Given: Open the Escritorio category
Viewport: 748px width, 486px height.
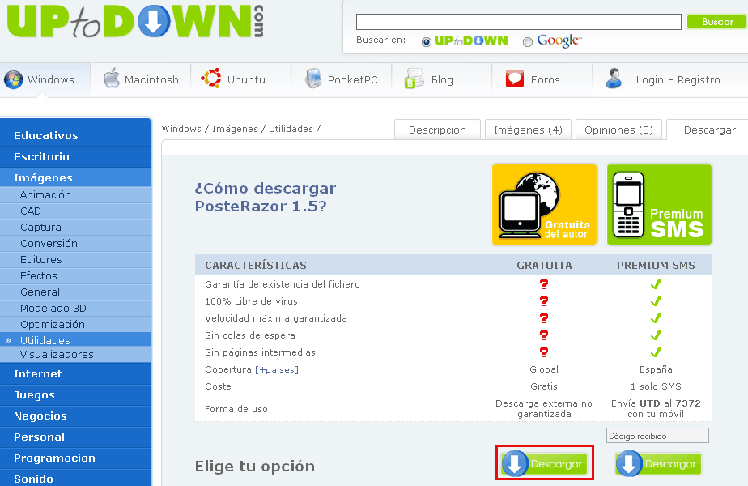Looking at the screenshot, I should [75, 156].
